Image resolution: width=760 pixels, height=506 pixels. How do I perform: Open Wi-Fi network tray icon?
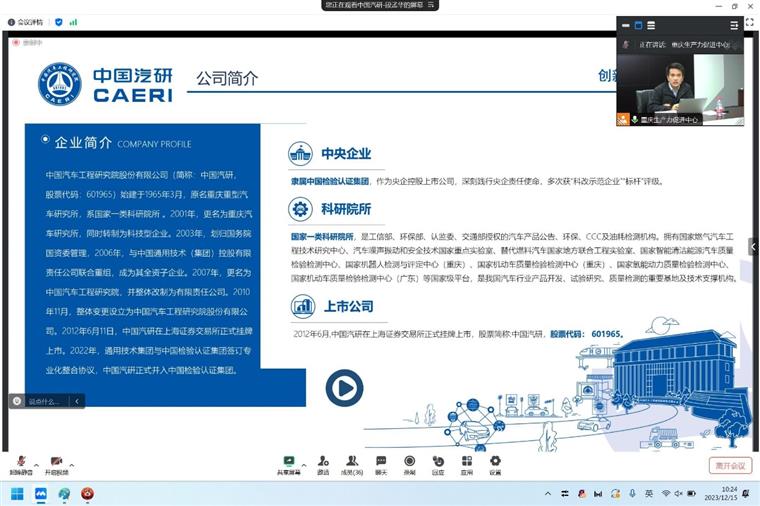tap(666, 494)
